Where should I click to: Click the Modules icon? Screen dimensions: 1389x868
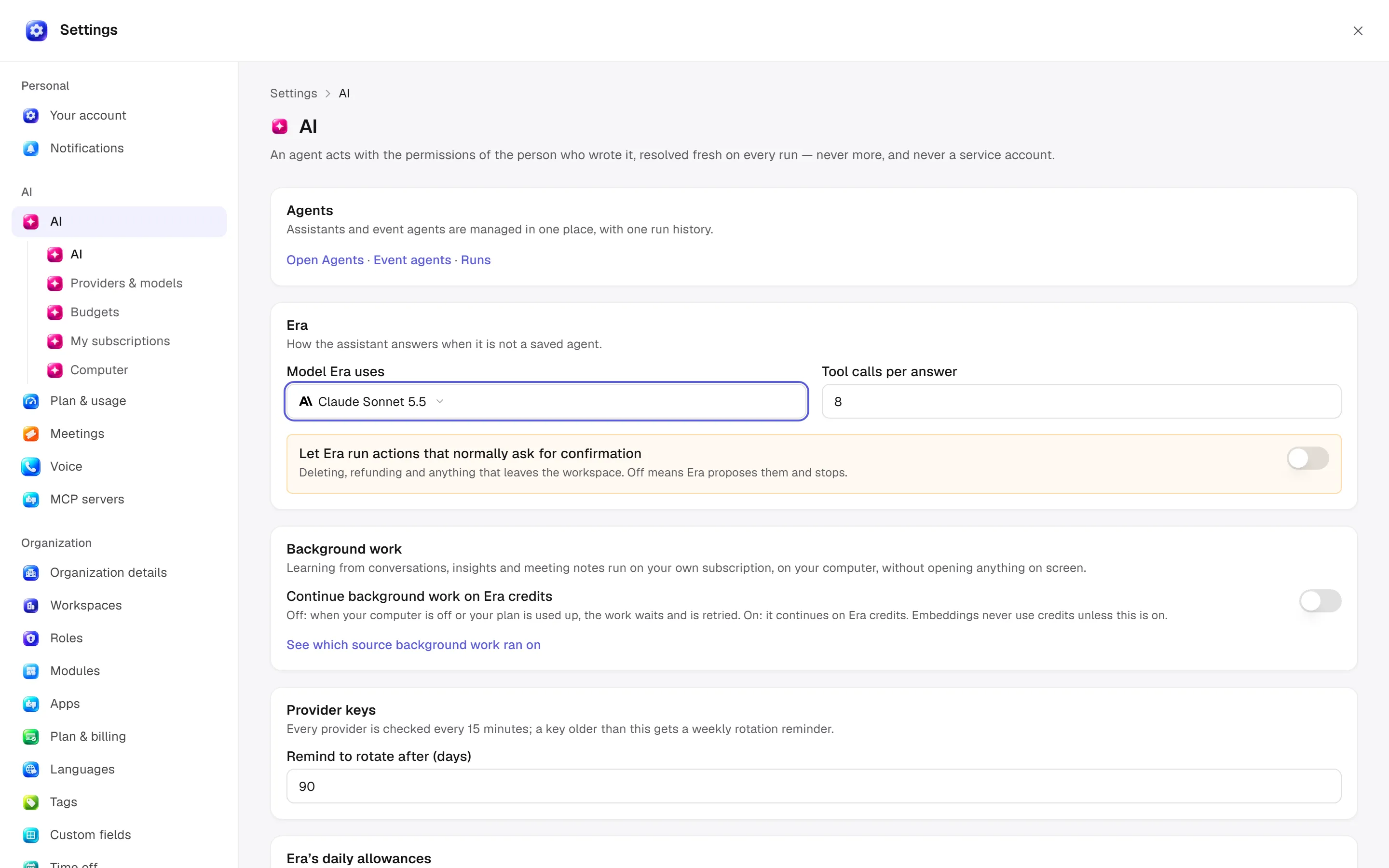click(31, 671)
